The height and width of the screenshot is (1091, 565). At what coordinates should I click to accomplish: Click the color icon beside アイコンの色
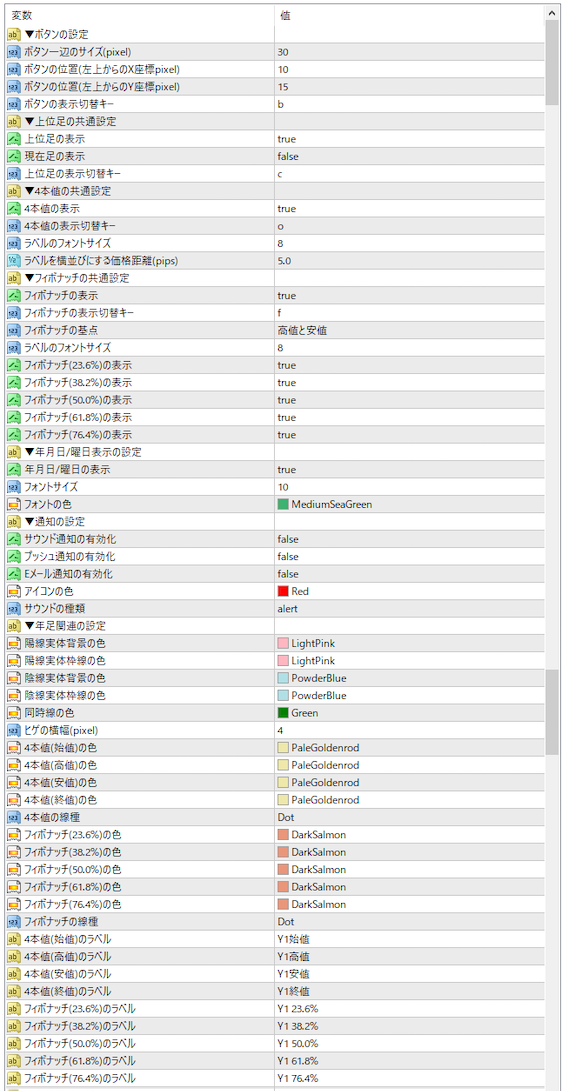click(14, 591)
